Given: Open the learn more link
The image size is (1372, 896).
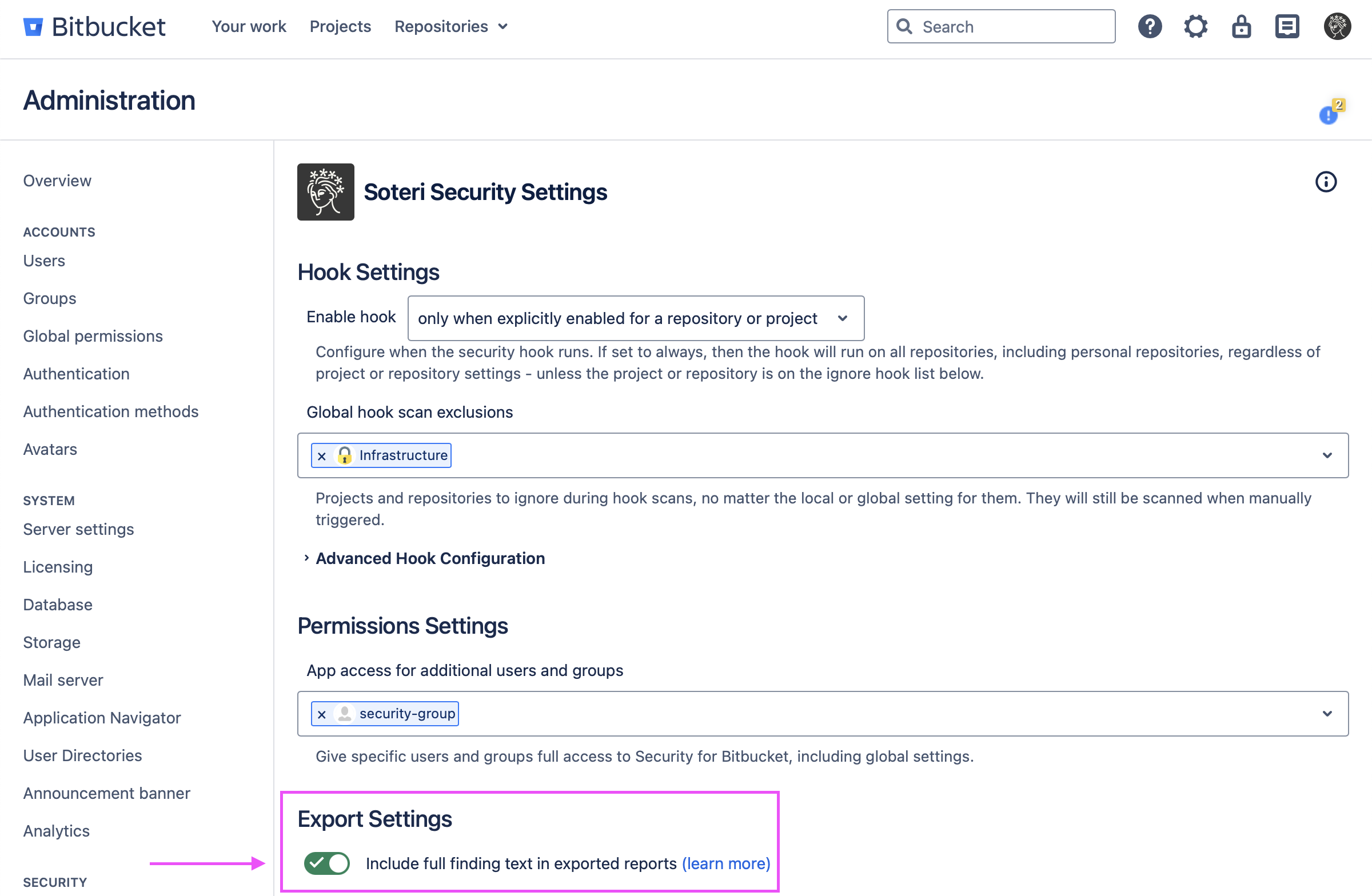Looking at the screenshot, I should (x=726, y=863).
